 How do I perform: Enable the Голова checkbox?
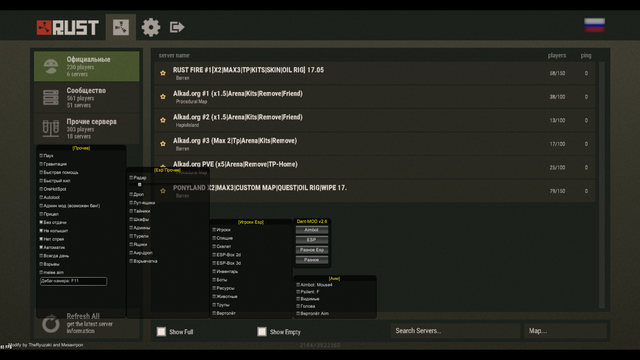(x=298, y=306)
